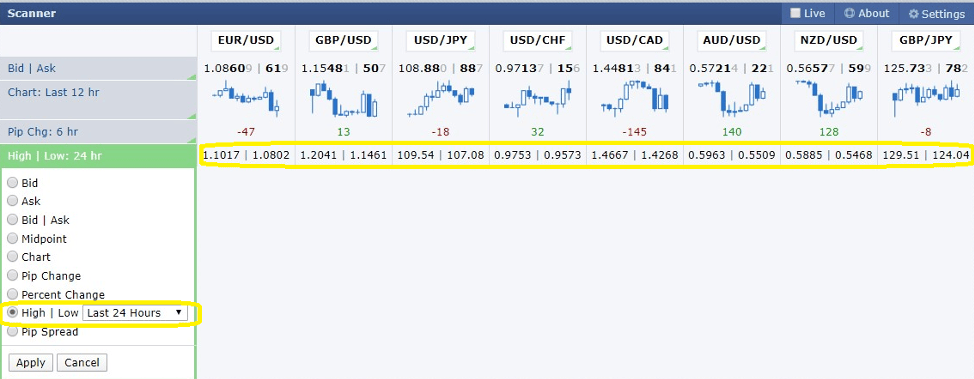Click the GBP/USD bid/ask quote 1.15481
Viewport: 974px width, 379px height.
click(344, 68)
